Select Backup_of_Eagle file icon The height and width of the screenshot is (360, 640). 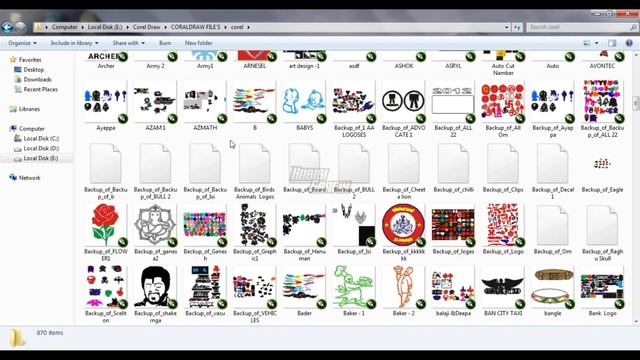point(602,164)
